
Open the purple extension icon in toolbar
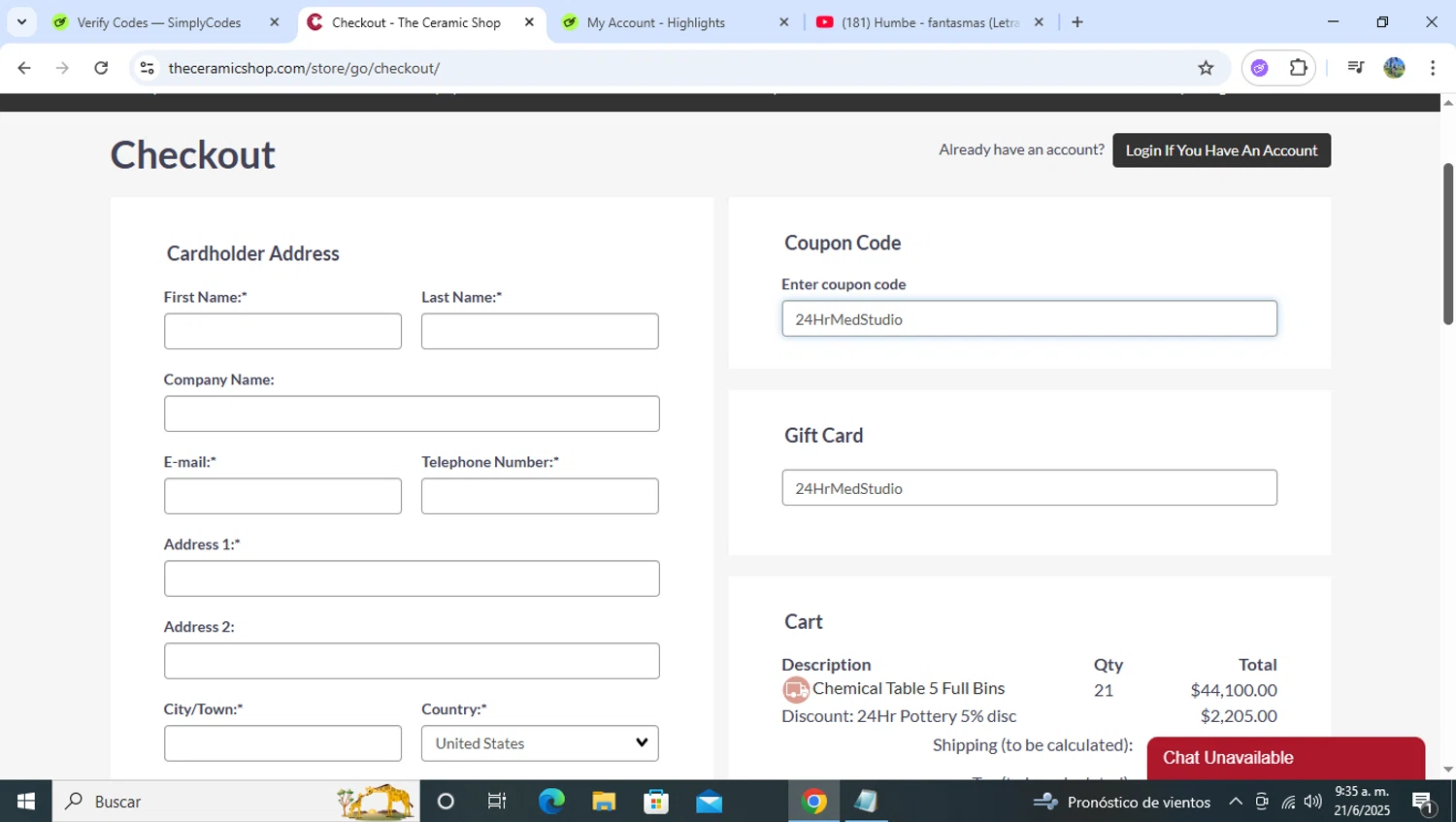[1260, 68]
